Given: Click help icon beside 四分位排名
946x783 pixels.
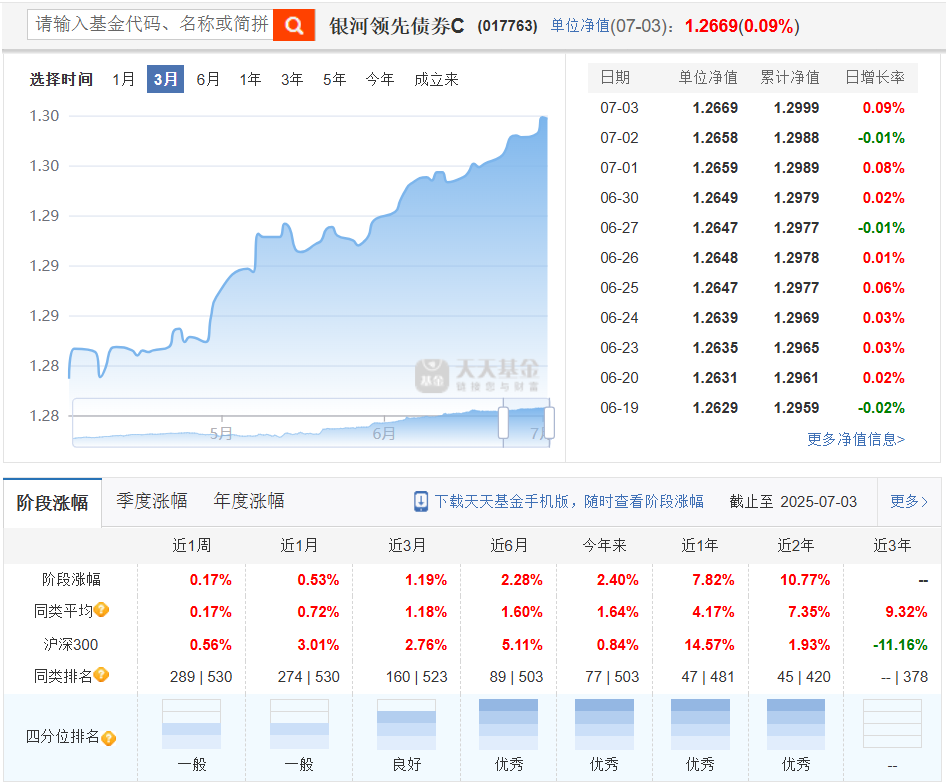Looking at the screenshot, I should [109, 738].
